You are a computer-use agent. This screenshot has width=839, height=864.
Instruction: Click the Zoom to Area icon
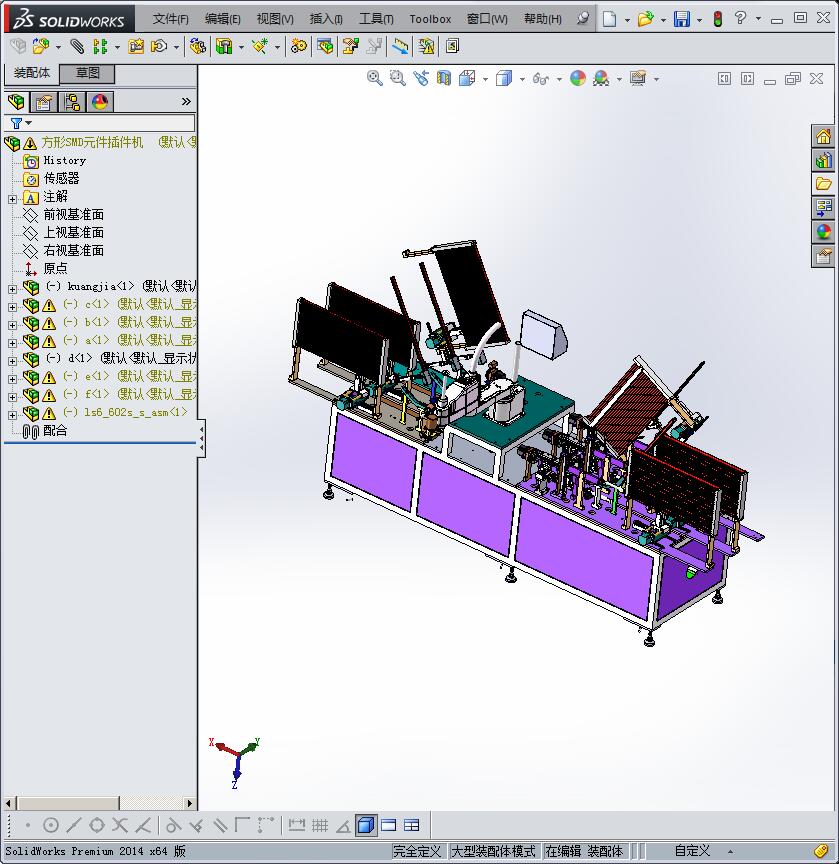coord(398,78)
